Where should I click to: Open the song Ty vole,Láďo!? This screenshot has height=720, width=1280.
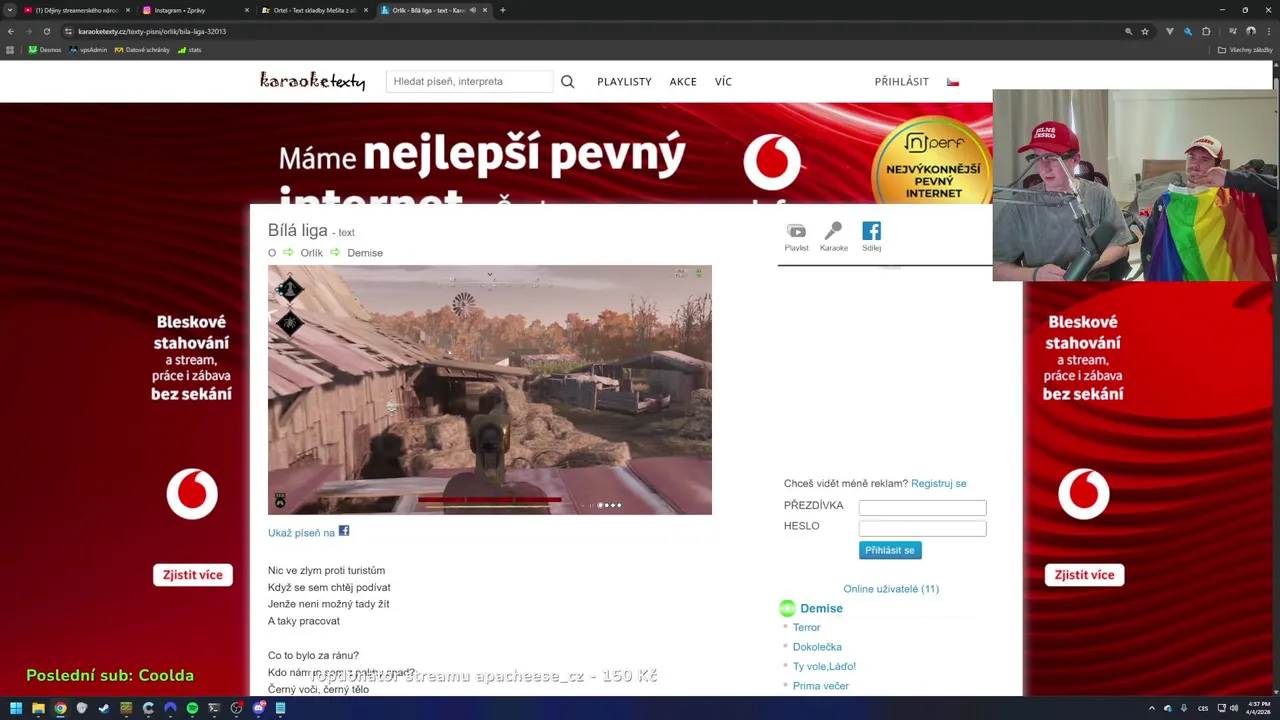point(824,666)
